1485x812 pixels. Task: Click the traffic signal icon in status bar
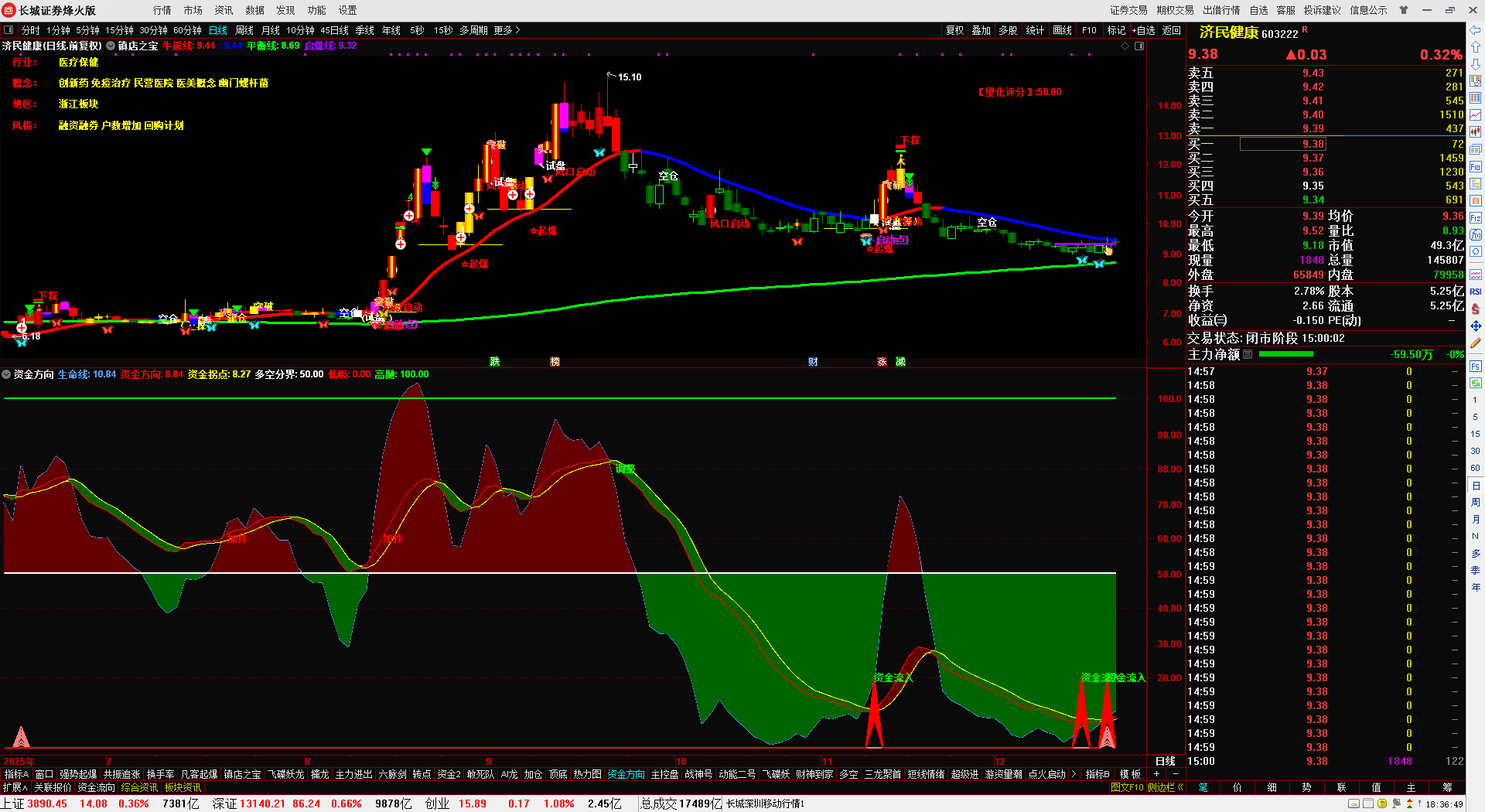pos(1410,803)
